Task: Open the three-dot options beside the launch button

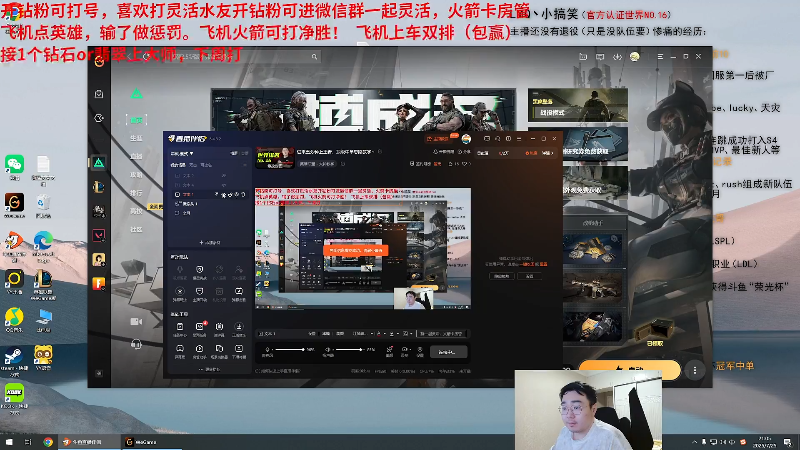Action: click(694, 370)
